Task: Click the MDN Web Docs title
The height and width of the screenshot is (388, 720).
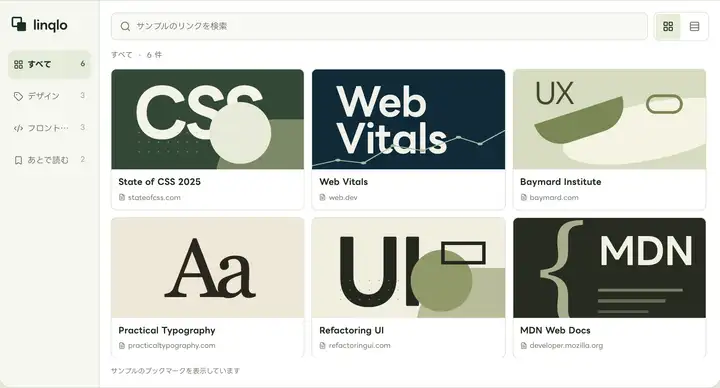Action: click(x=555, y=331)
